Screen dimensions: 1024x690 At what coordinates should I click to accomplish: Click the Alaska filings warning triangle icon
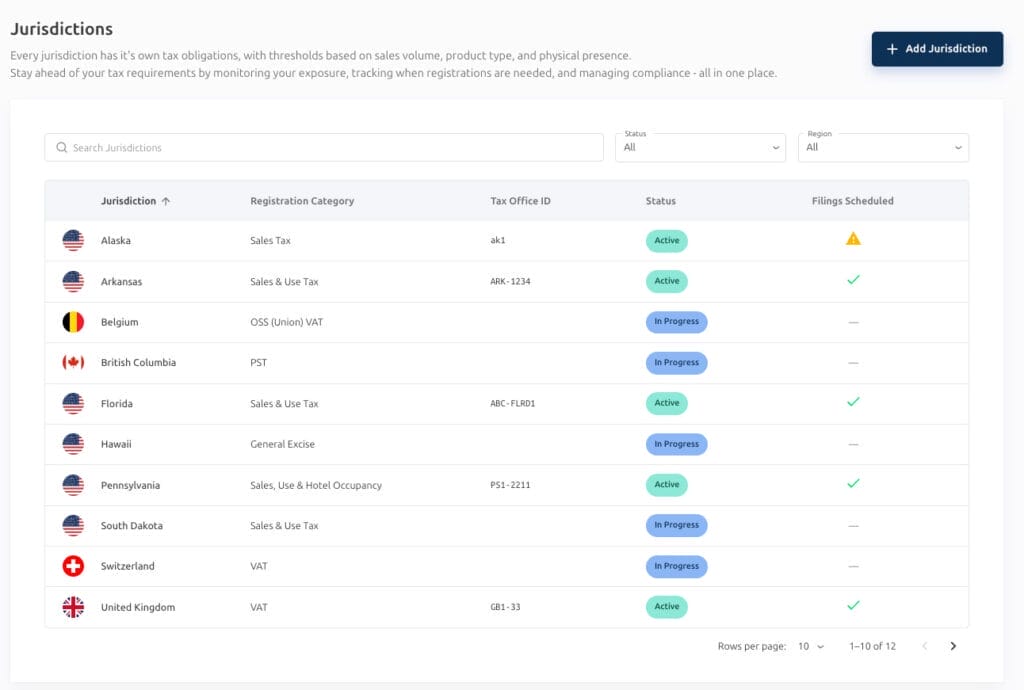[853, 239]
